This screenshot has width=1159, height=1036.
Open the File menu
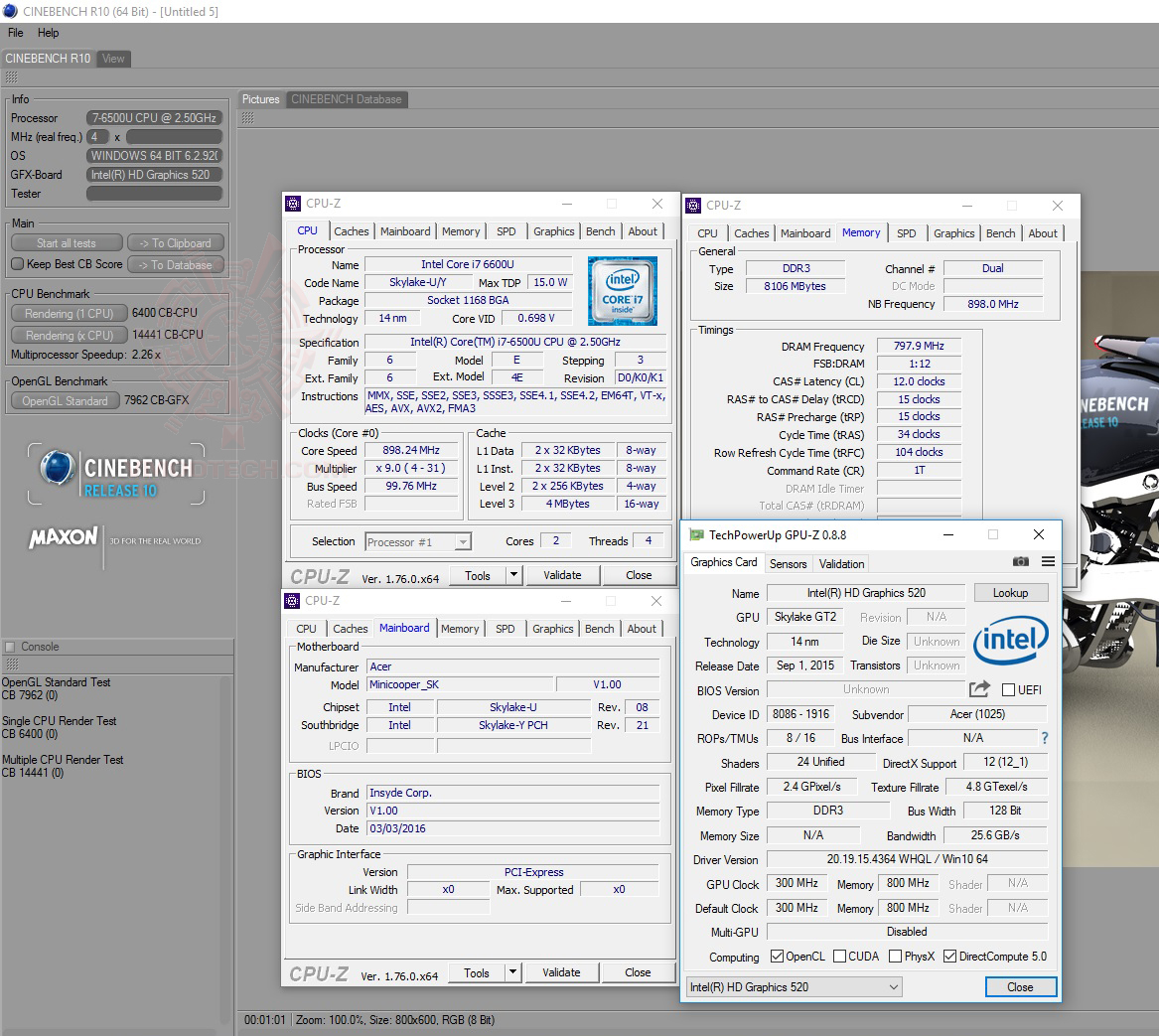(16, 33)
